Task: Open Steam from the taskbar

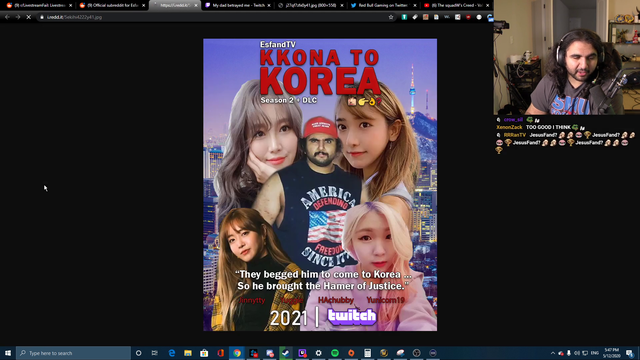Action: (286, 353)
